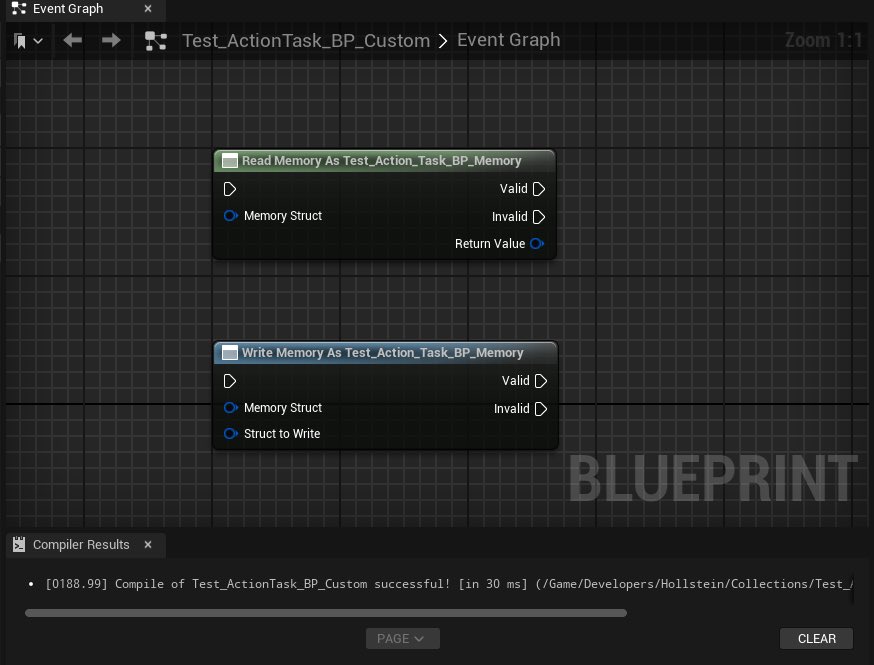The width and height of the screenshot is (874, 665).
Task: Clear the compiler results with CLEAR
Action: pos(817,639)
